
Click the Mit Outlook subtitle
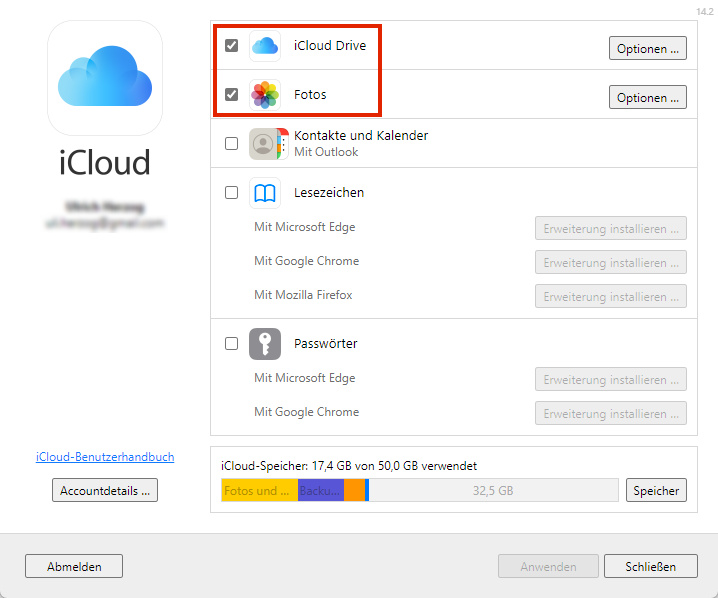[x=326, y=152]
